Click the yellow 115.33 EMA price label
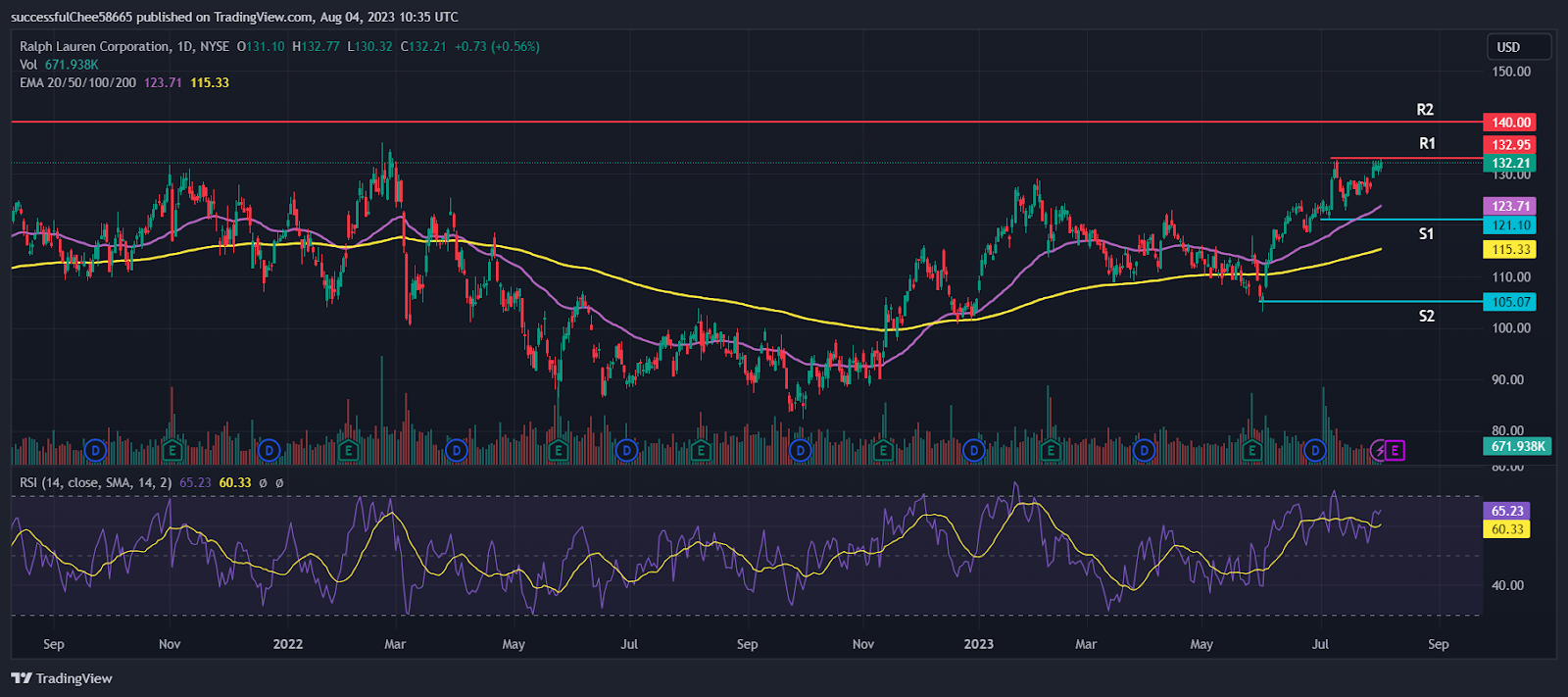Viewport: 1568px width, 697px height. click(x=1510, y=250)
